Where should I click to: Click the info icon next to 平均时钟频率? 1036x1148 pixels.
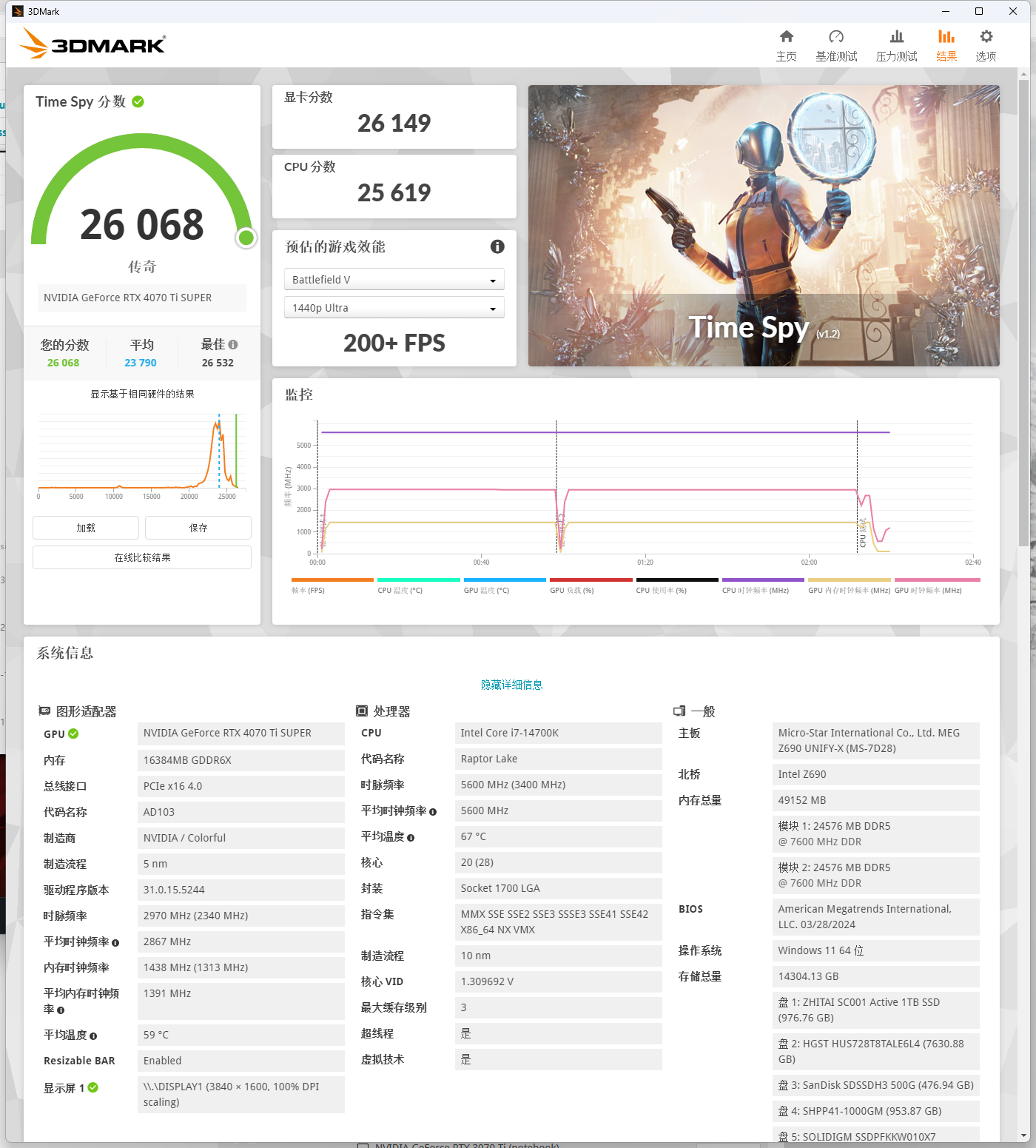pyautogui.click(x=115, y=941)
